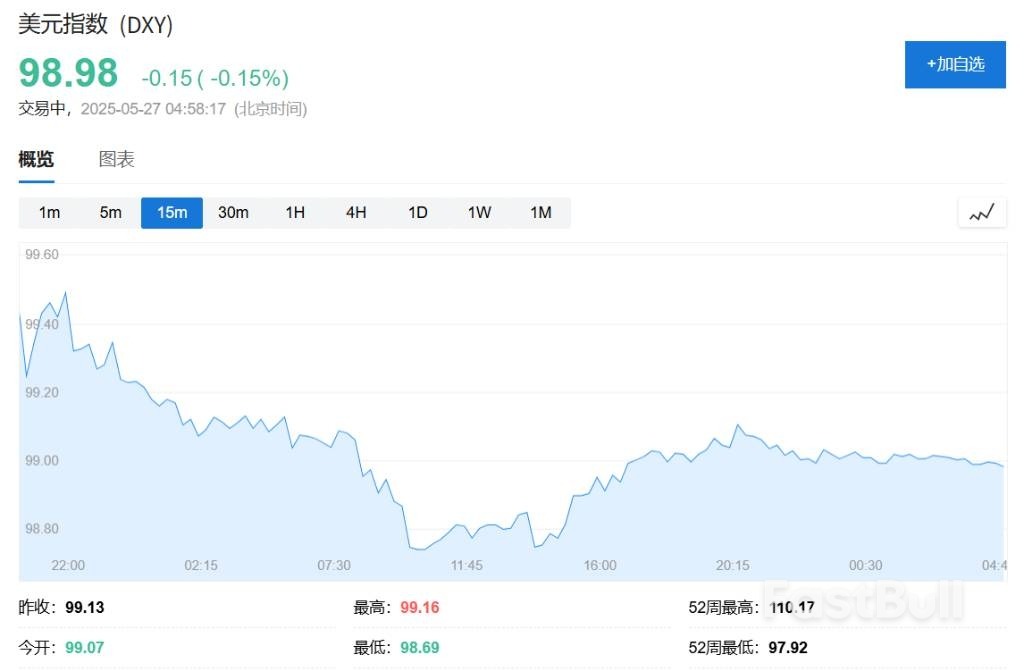This screenshot has height=670, width=1024.
Task: Select the 1W weekly interval
Action: point(479,212)
